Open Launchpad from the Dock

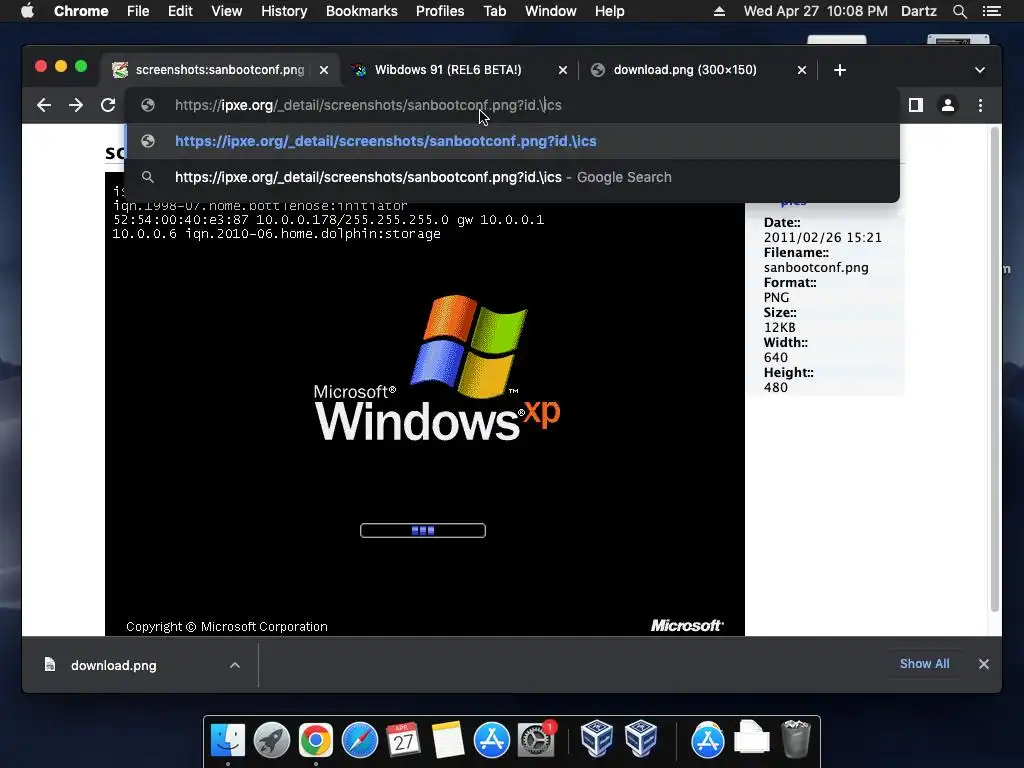coord(272,740)
